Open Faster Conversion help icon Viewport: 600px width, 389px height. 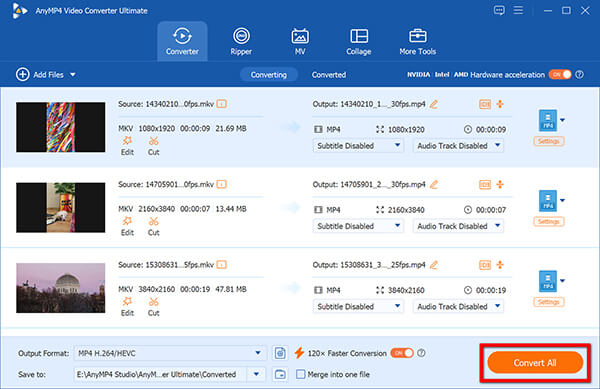click(x=421, y=353)
